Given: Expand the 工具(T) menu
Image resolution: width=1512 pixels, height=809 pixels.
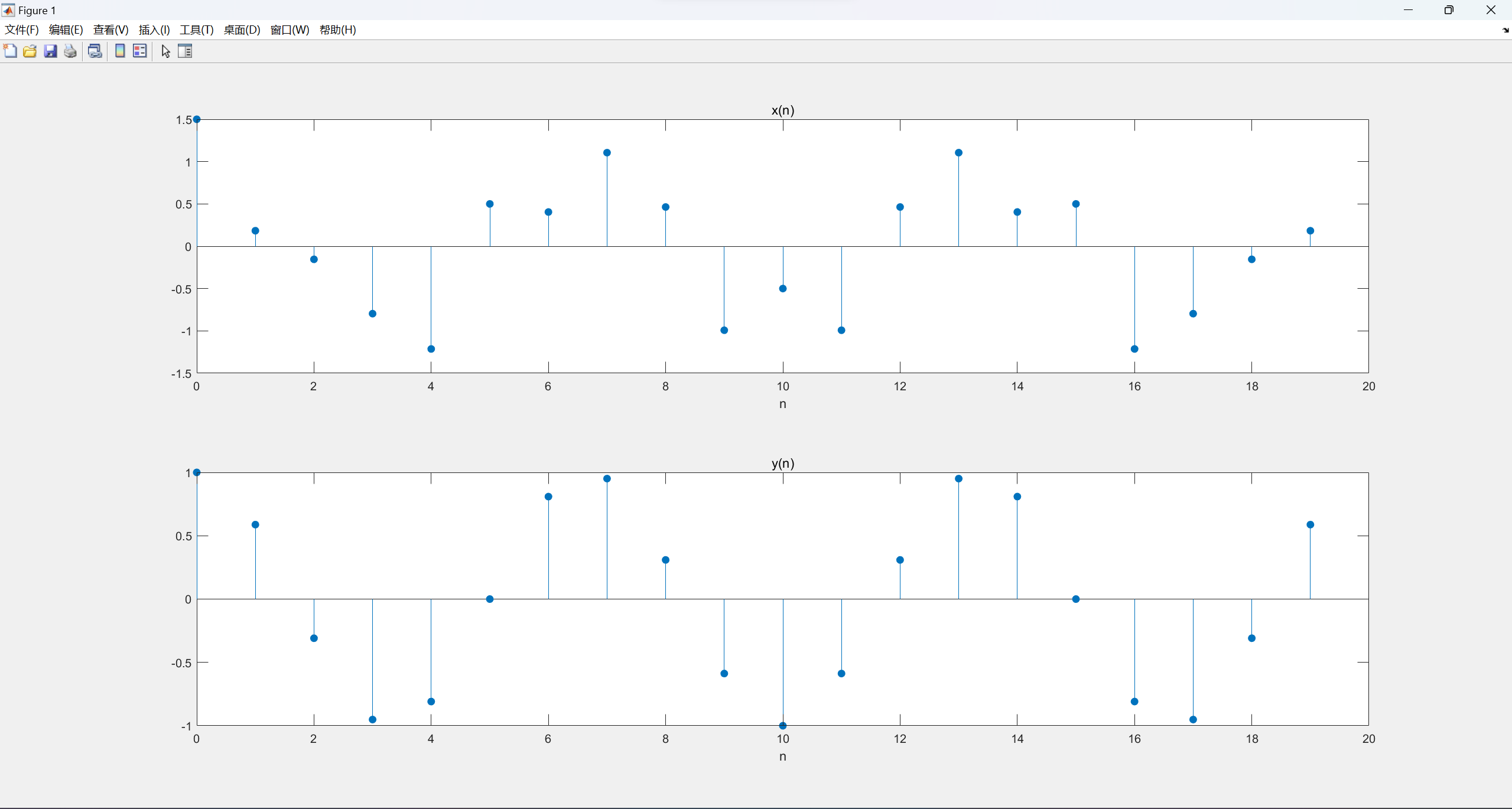Looking at the screenshot, I should 197,30.
